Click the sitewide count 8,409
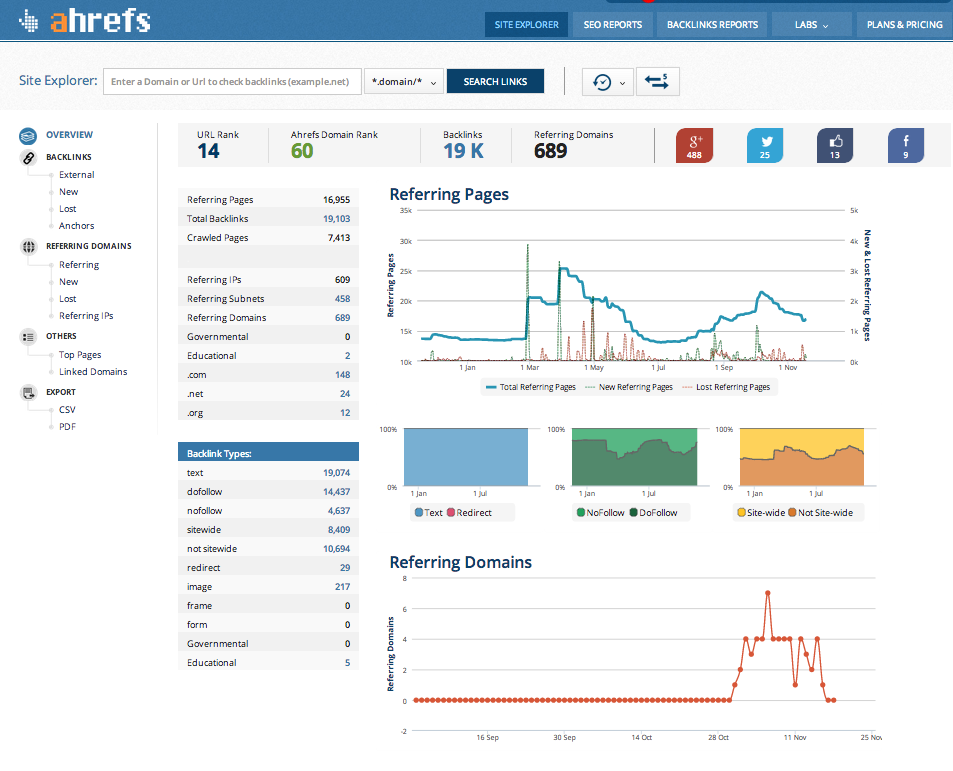 pyautogui.click(x=339, y=530)
